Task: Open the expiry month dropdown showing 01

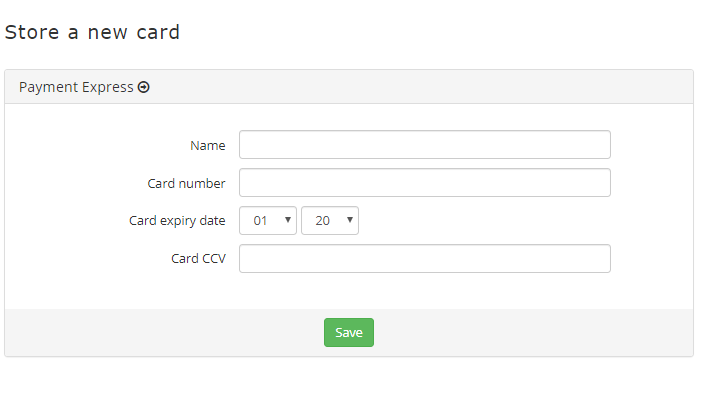Action: pos(268,221)
